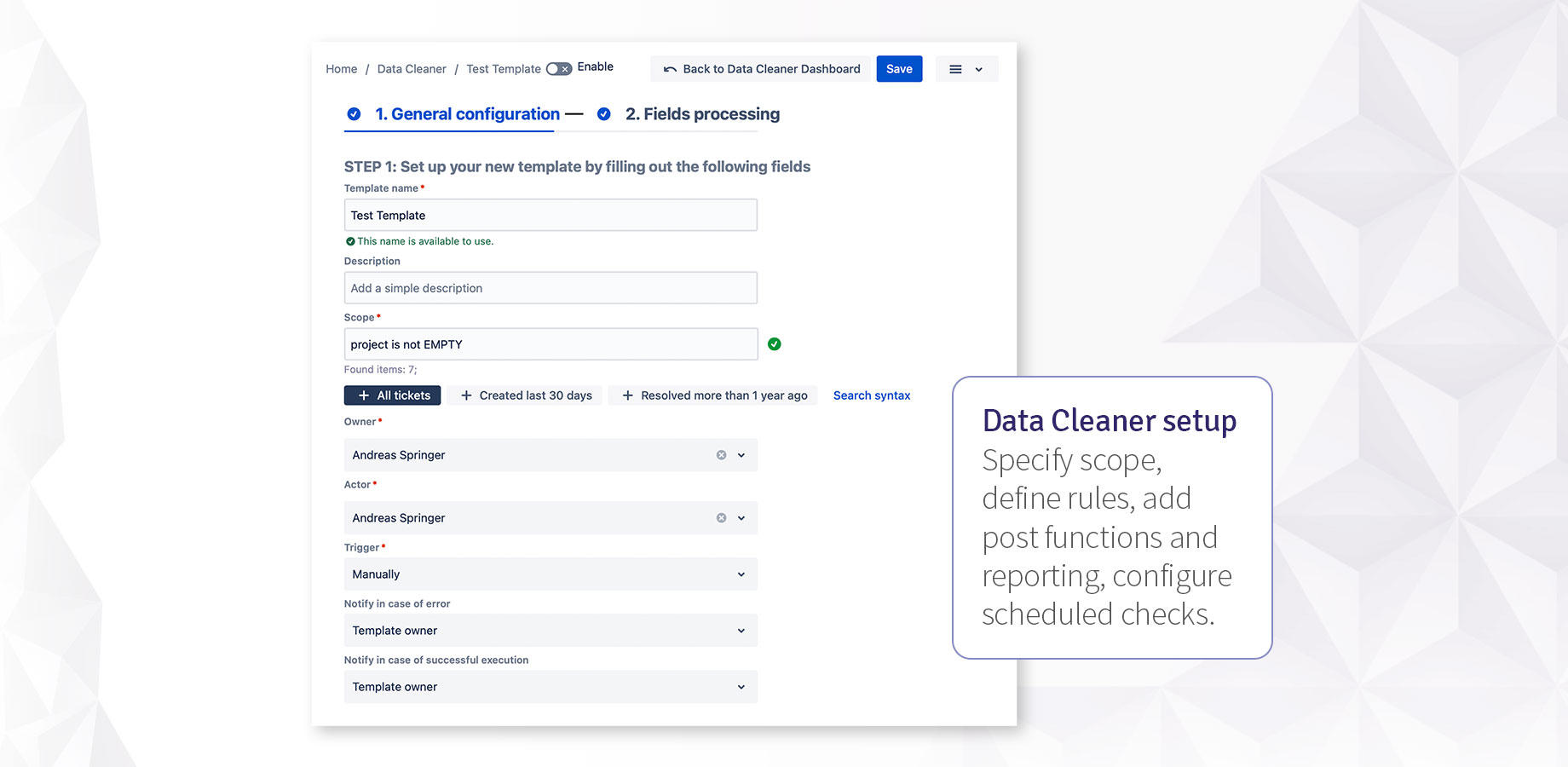Click General configuration step check icon

354,114
